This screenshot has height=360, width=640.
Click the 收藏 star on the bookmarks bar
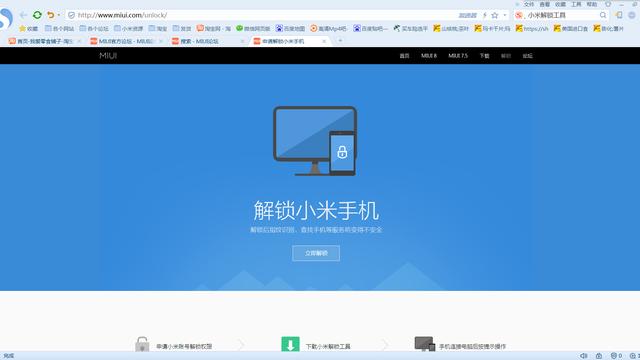coord(28,29)
